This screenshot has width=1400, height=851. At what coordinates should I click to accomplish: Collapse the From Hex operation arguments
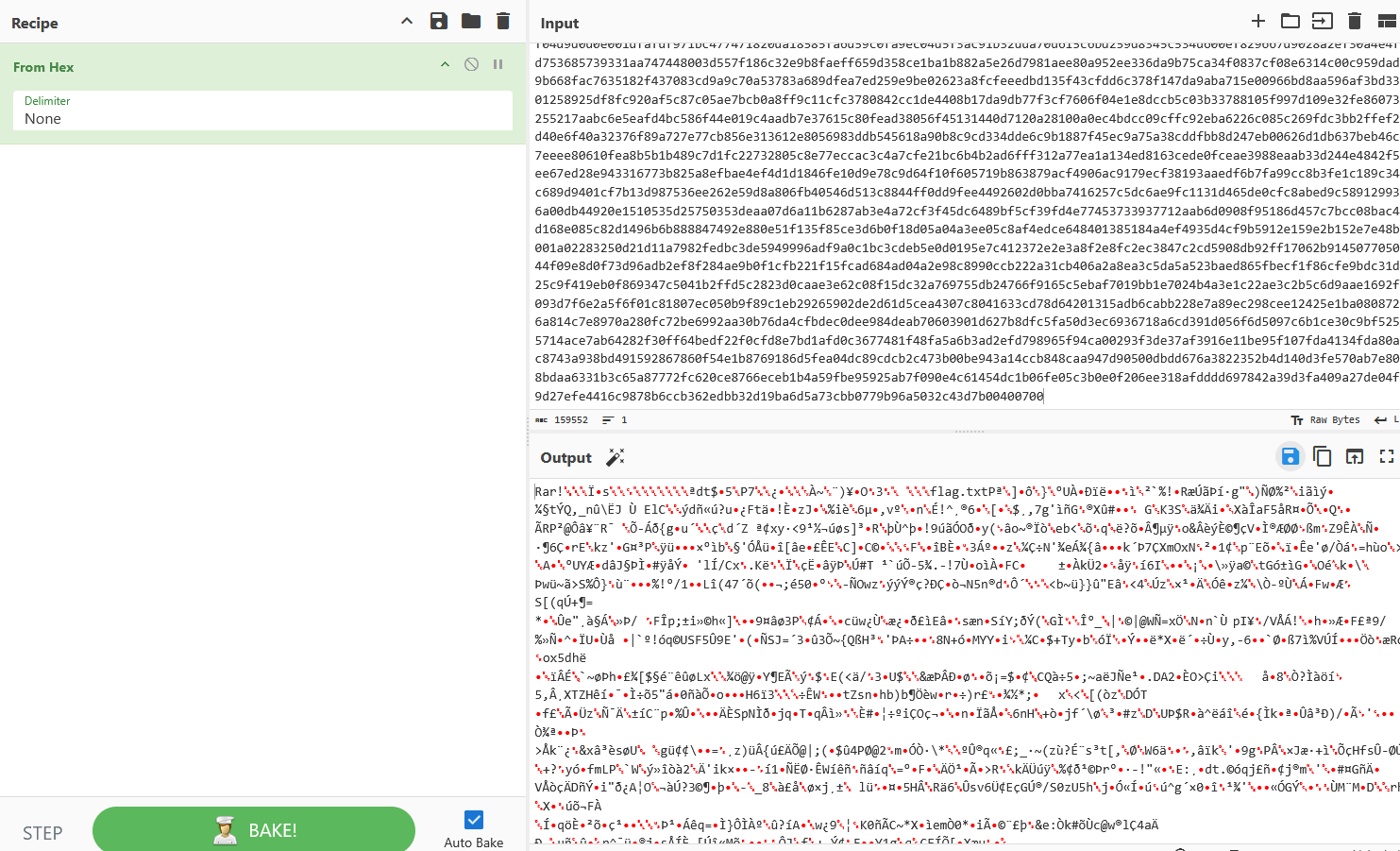click(x=445, y=64)
